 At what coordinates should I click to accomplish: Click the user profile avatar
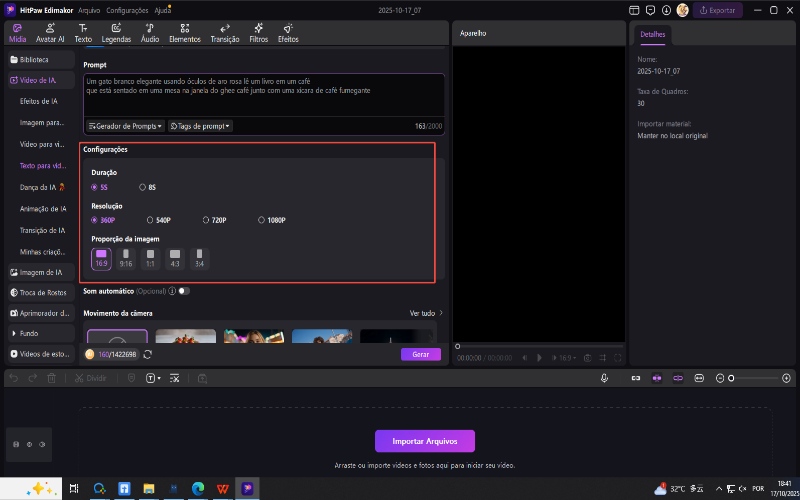tap(683, 10)
